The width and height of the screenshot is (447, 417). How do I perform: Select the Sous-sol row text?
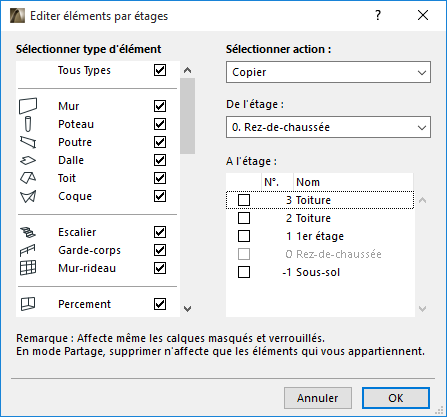click(x=311, y=272)
